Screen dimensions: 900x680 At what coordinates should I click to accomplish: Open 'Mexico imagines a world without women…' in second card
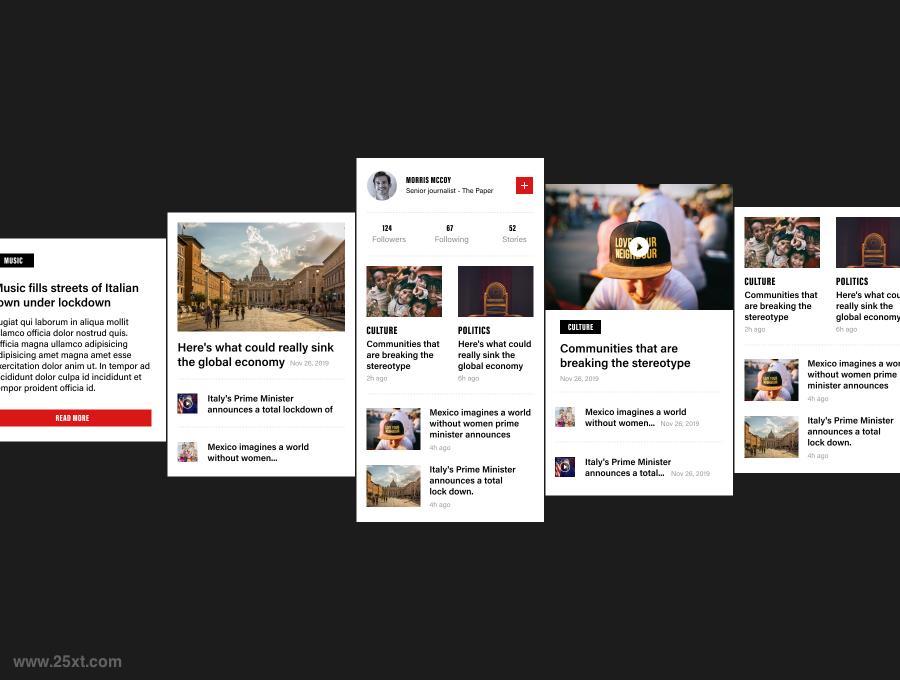[x=258, y=452]
